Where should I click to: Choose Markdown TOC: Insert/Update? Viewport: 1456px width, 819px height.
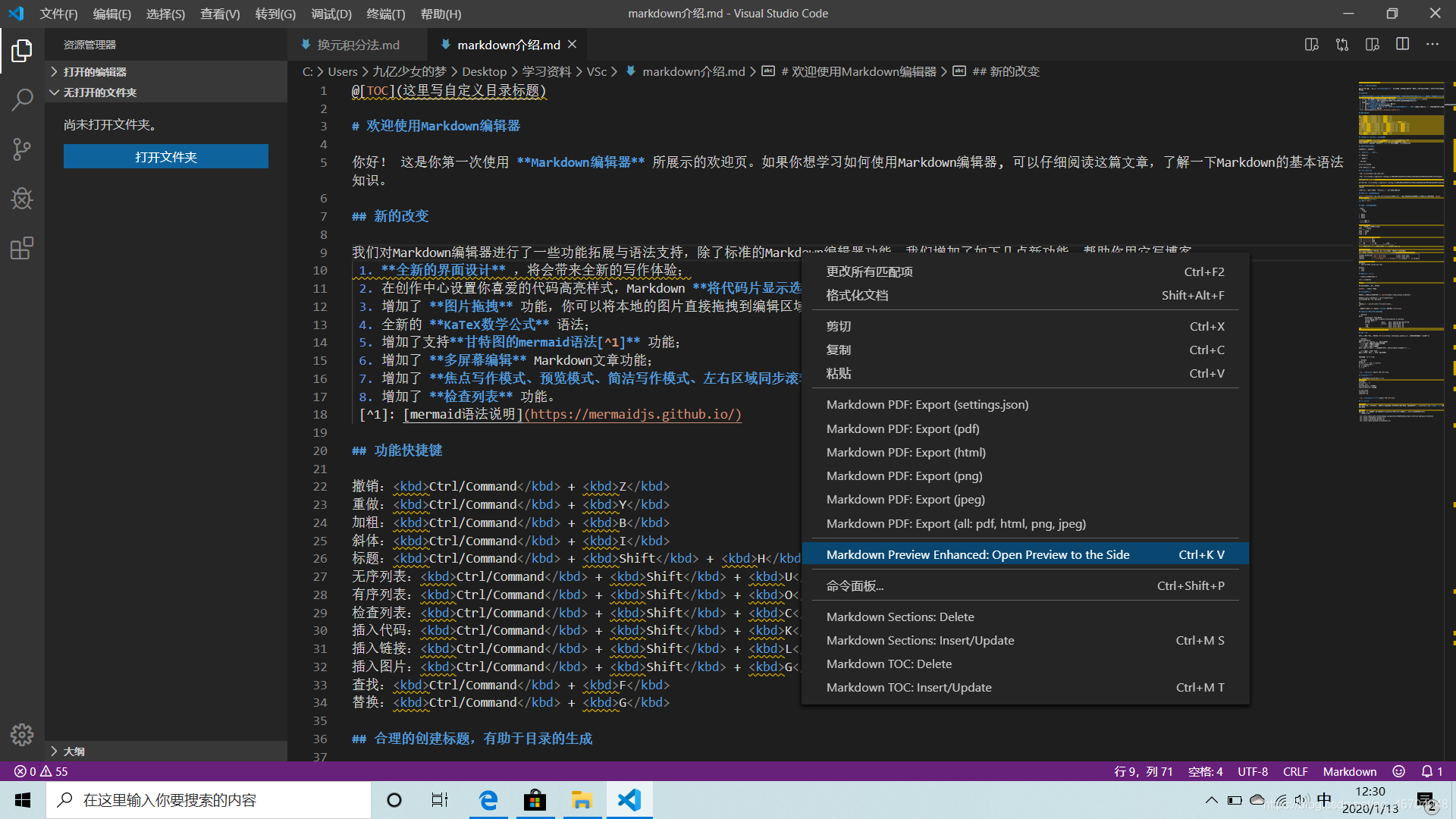click(1025, 687)
